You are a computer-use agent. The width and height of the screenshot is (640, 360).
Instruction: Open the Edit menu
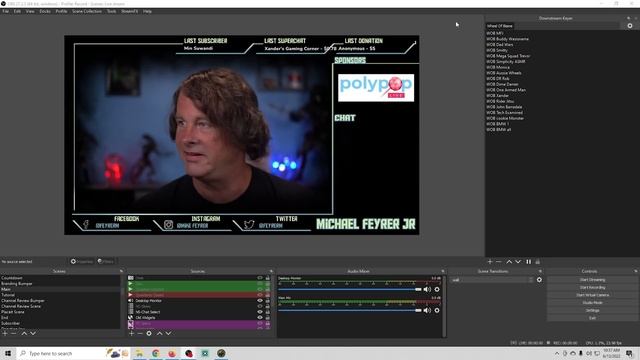click(17, 11)
